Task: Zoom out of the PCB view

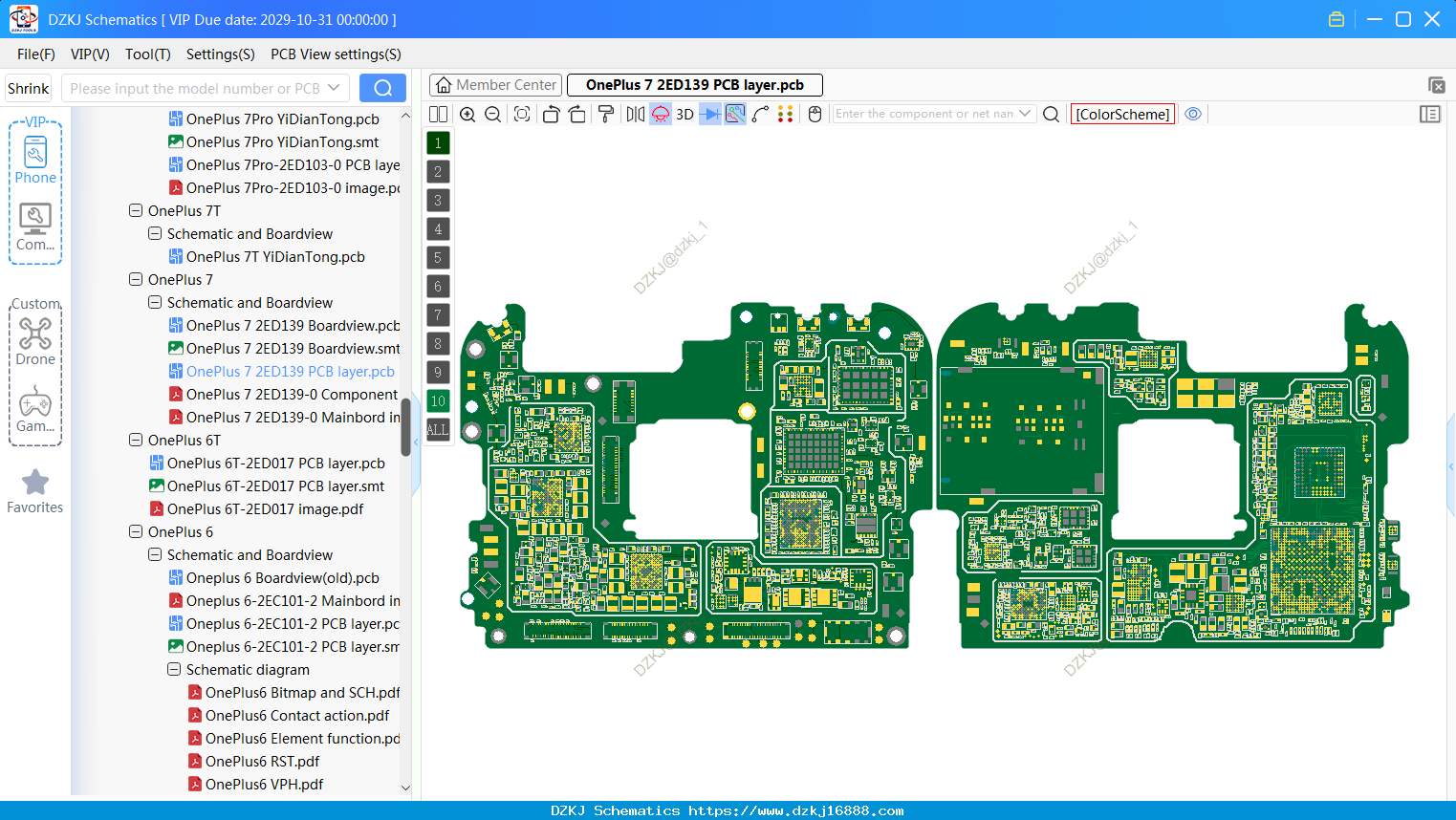Action: (492, 114)
